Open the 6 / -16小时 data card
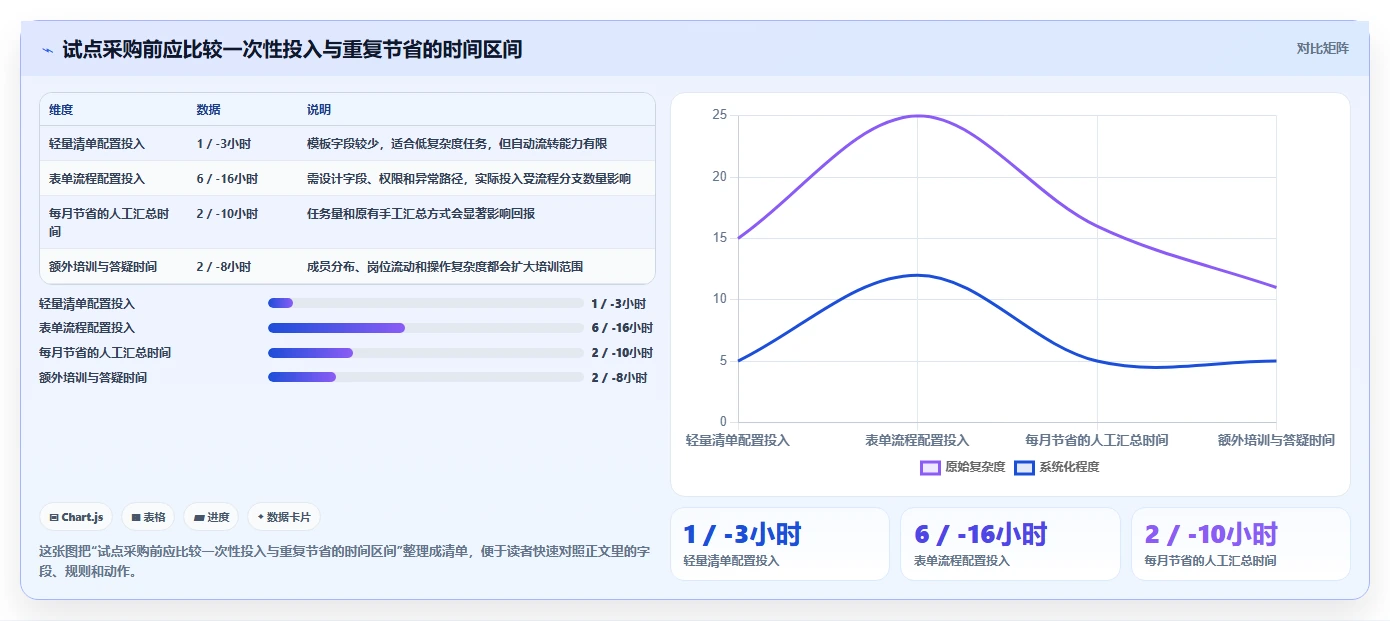Image resolution: width=1390 pixels, height=621 pixels. pos(1010,544)
